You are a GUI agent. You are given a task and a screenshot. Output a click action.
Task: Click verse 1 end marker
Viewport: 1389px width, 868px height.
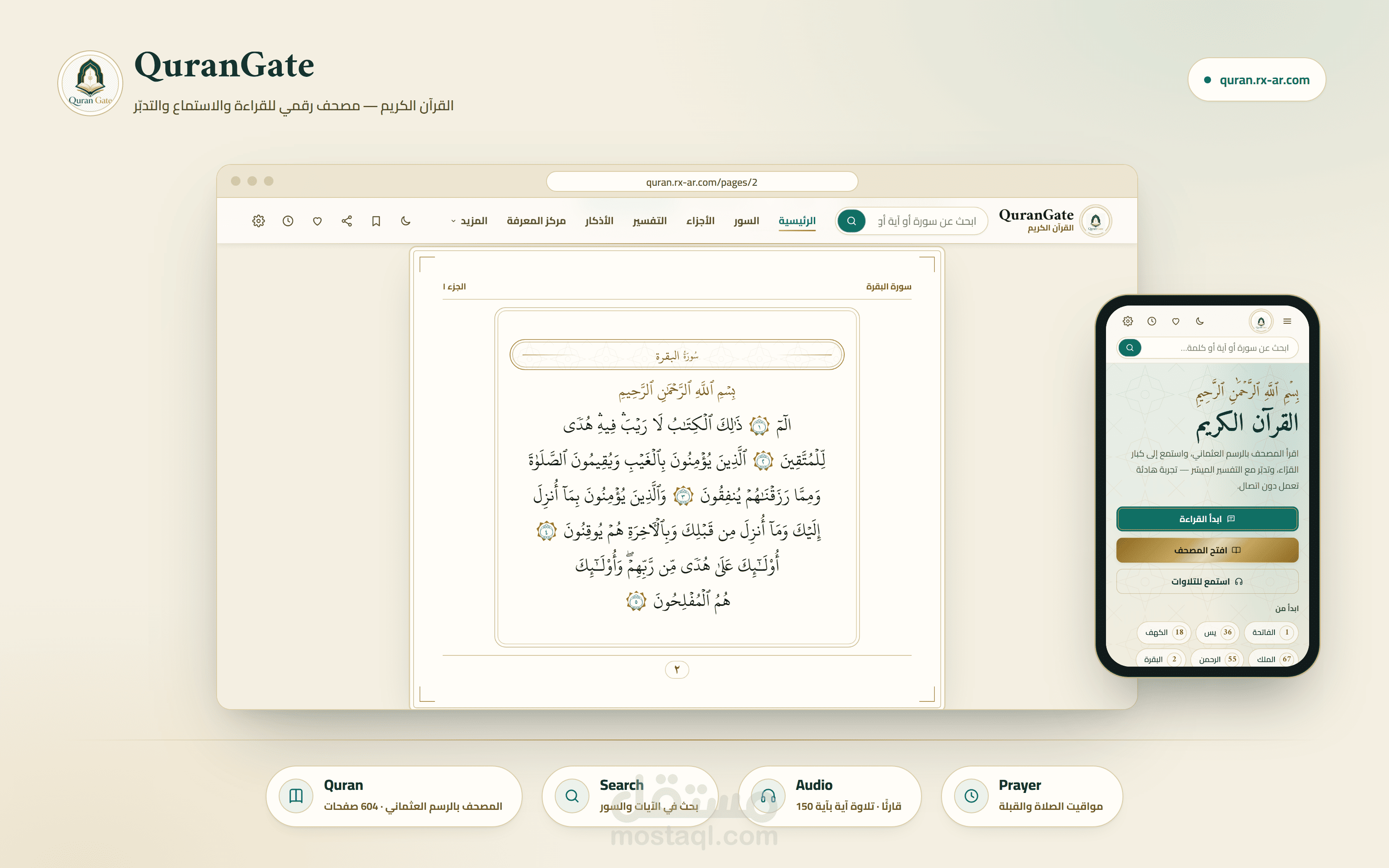pos(759,426)
